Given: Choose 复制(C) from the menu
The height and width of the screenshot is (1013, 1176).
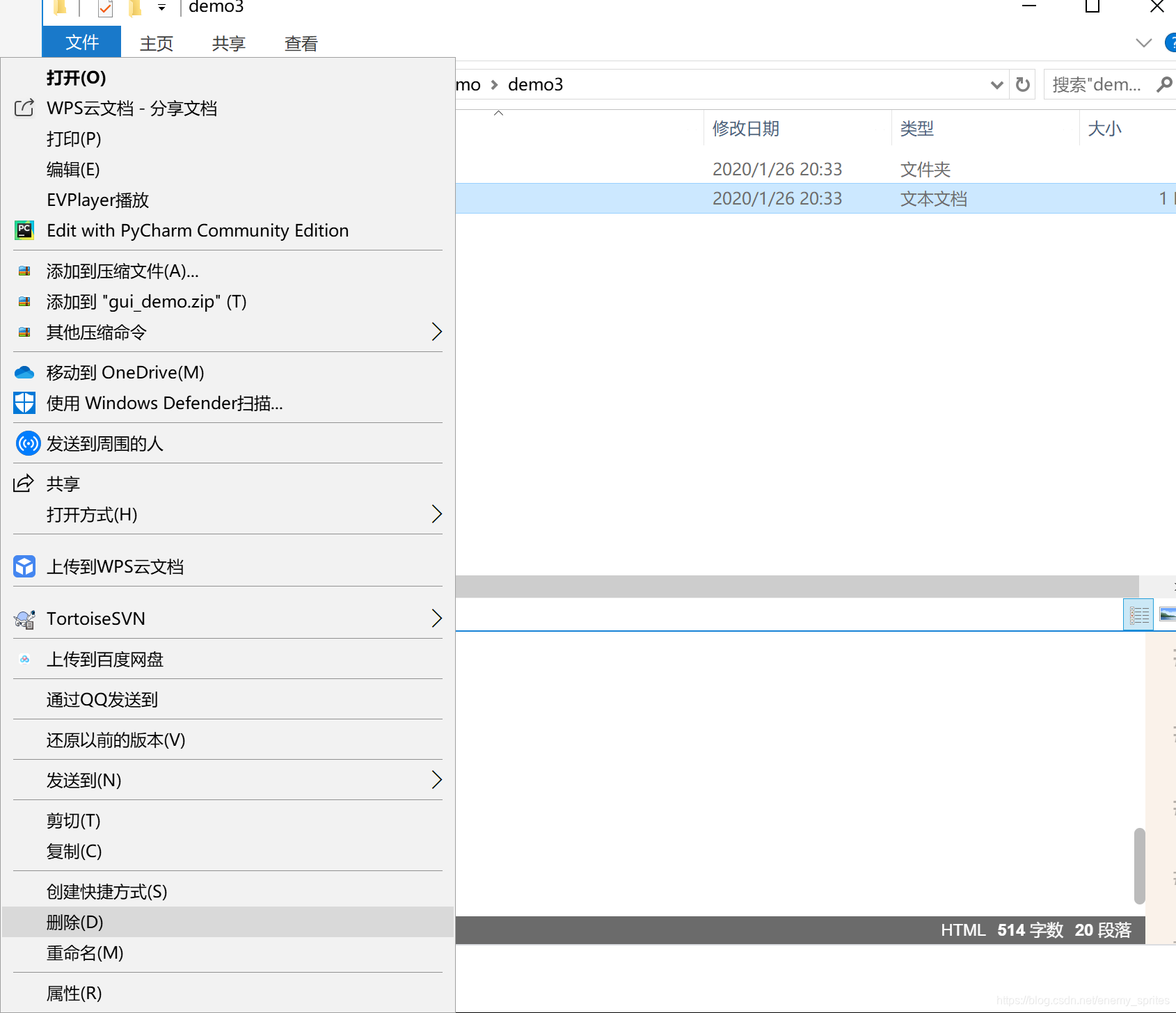Looking at the screenshot, I should tap(228, 851).
